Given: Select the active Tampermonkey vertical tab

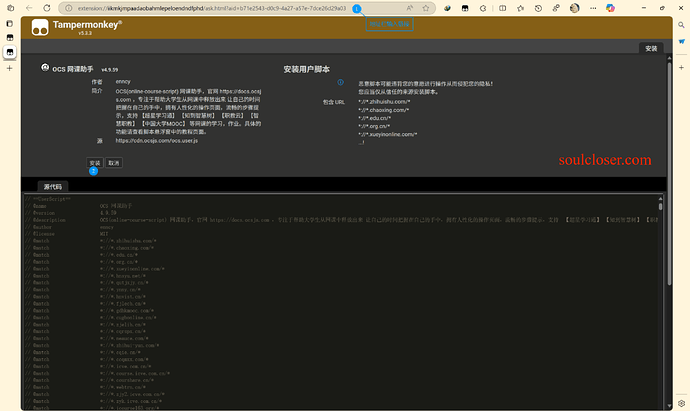Looking at the screenshot, I should 10,52.
